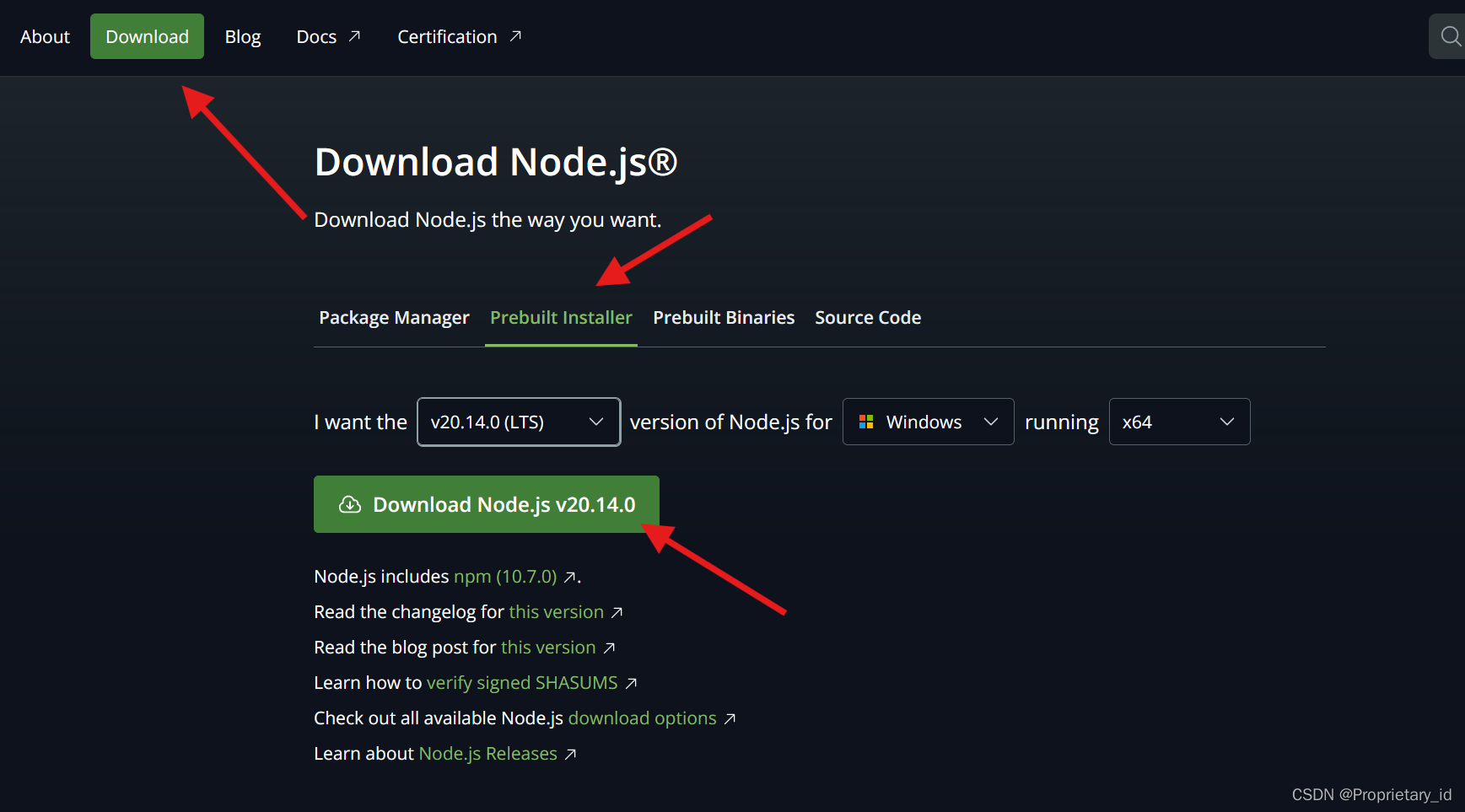Image resolution: width=1465 pixels, height=812 pixels.
Task: Click external arrow after changelog this version
Action: [617, 612]
